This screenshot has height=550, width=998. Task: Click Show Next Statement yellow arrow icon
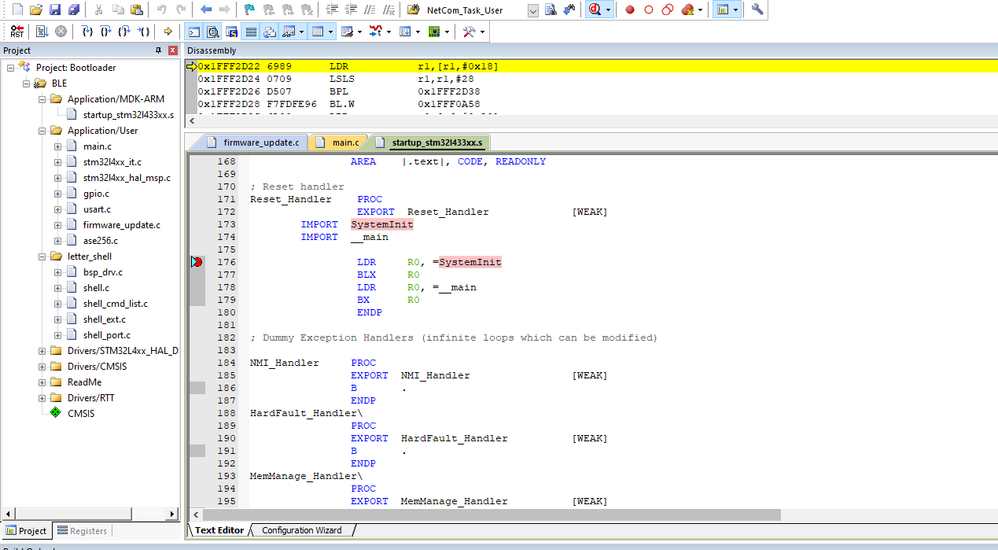point(168,32)
